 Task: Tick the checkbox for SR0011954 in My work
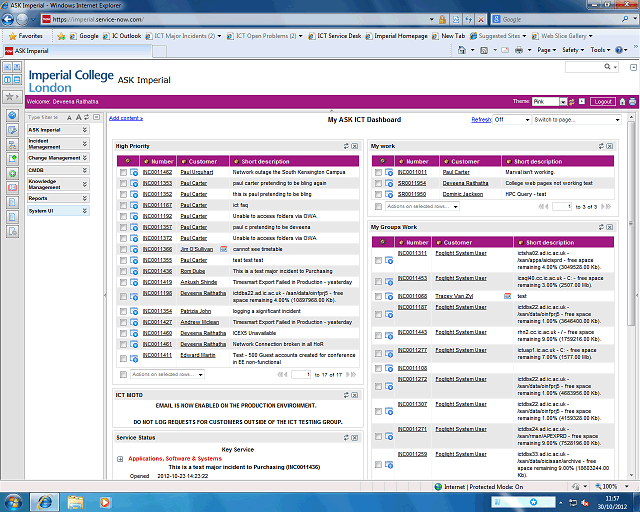click(x=378, y=184)
